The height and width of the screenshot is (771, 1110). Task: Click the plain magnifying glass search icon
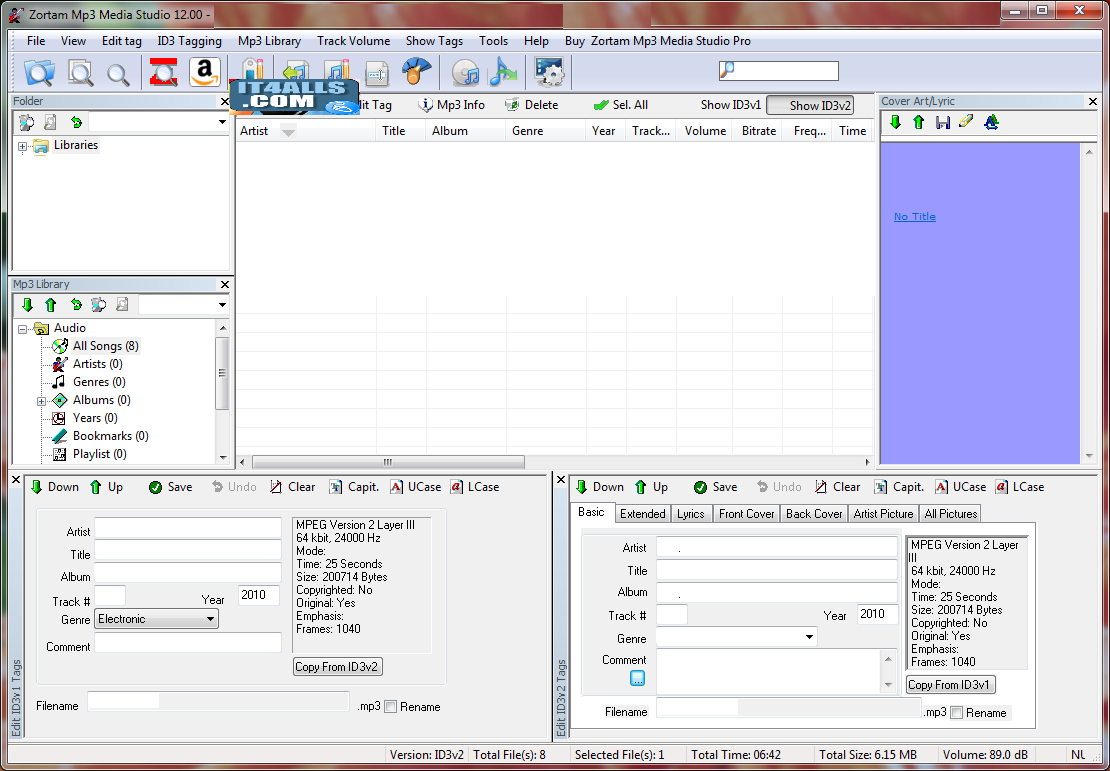click(118, 73)
